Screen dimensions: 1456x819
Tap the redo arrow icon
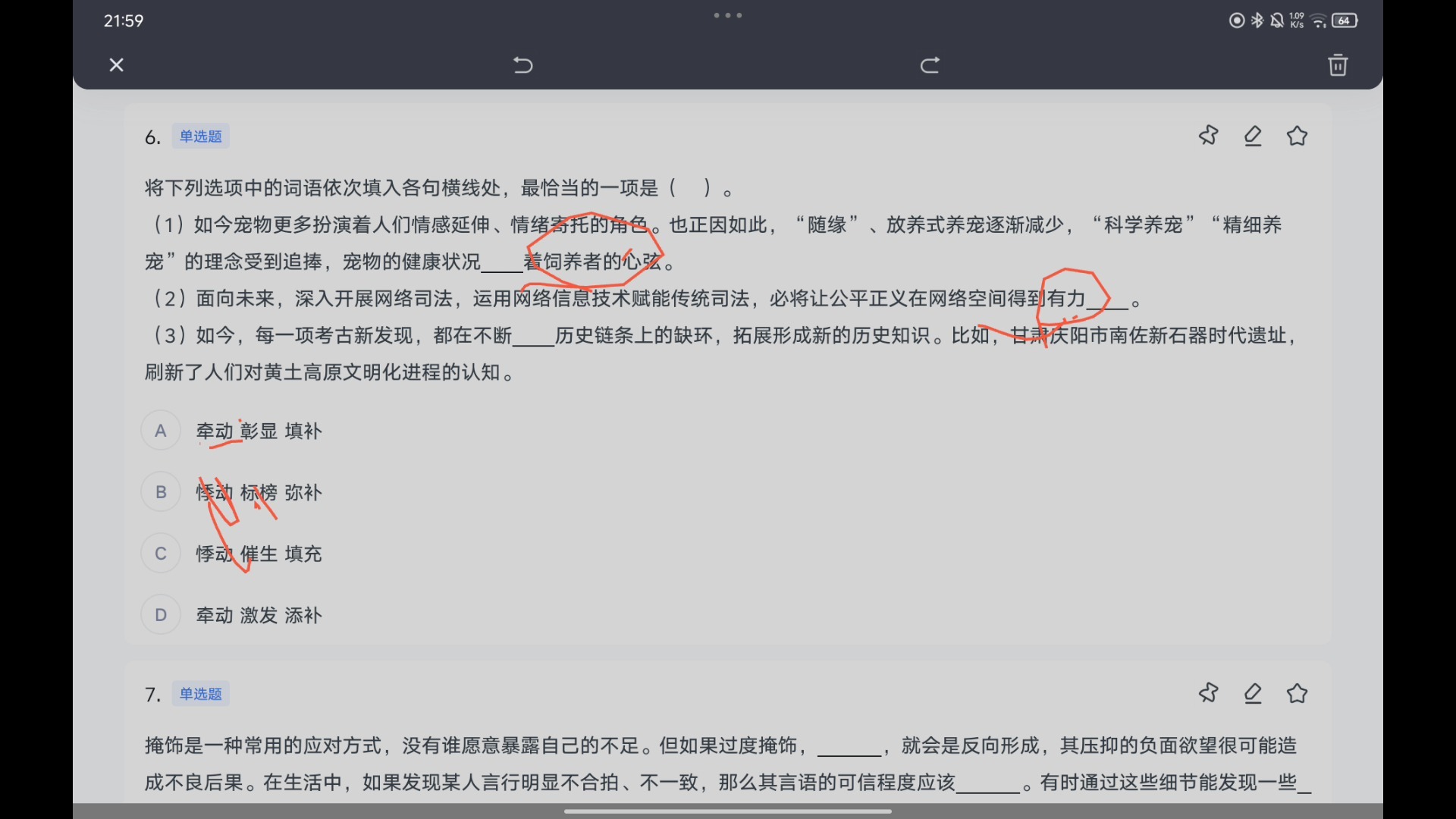click(x=930, y=65)
